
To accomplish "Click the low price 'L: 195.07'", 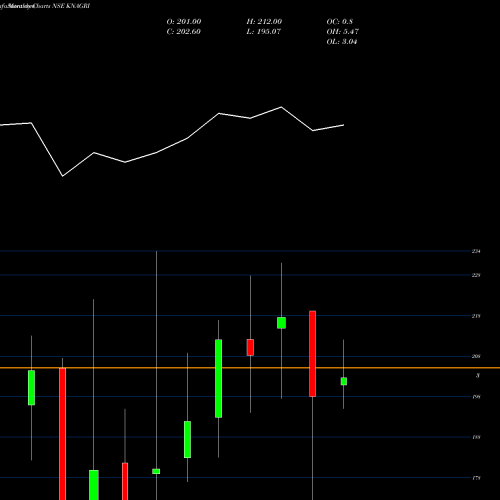I will tap(263, 32).
